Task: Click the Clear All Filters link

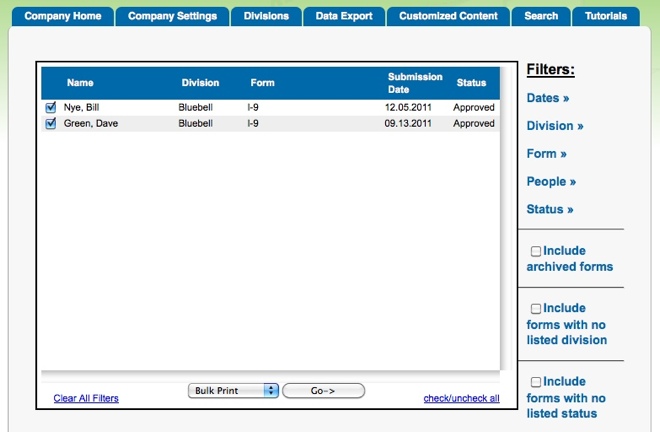Action: pyautogui.click(x=86, y=398)
